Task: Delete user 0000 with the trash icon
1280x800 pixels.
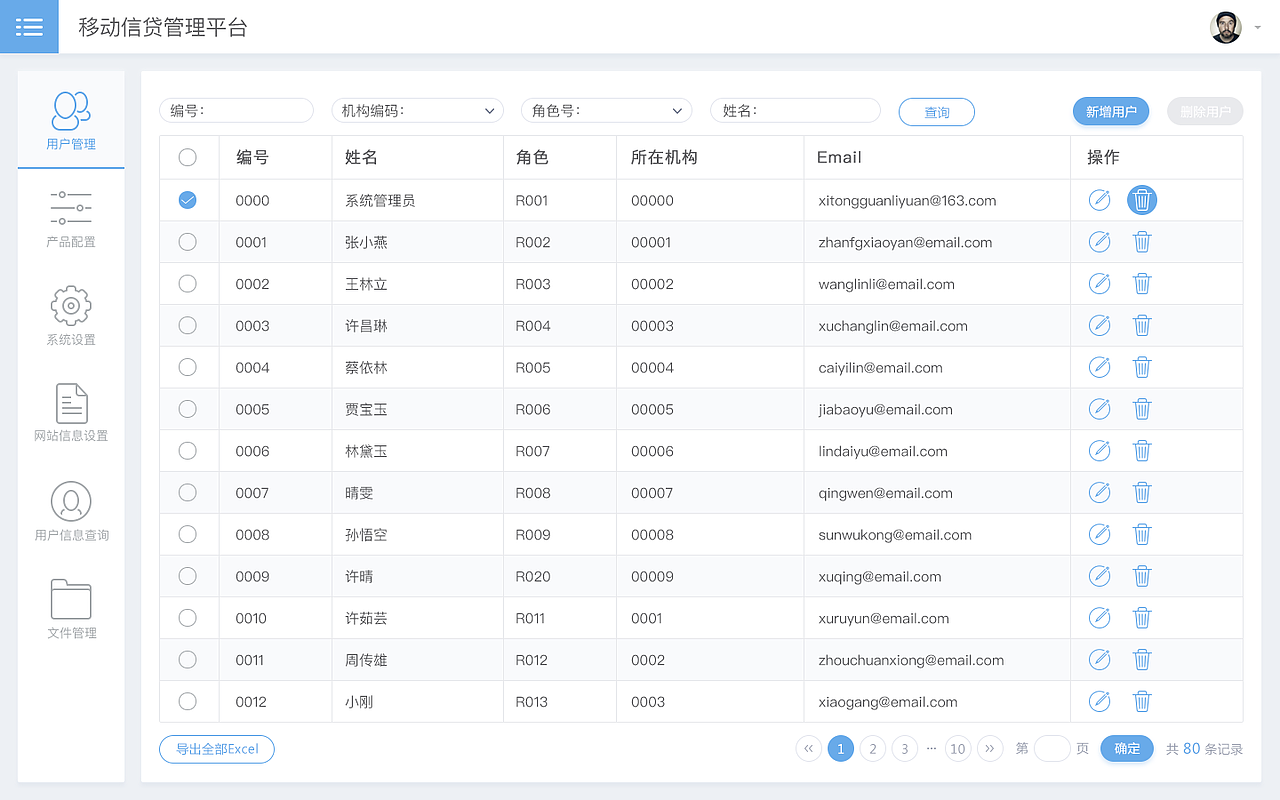Action: [x=1142, y=200]
